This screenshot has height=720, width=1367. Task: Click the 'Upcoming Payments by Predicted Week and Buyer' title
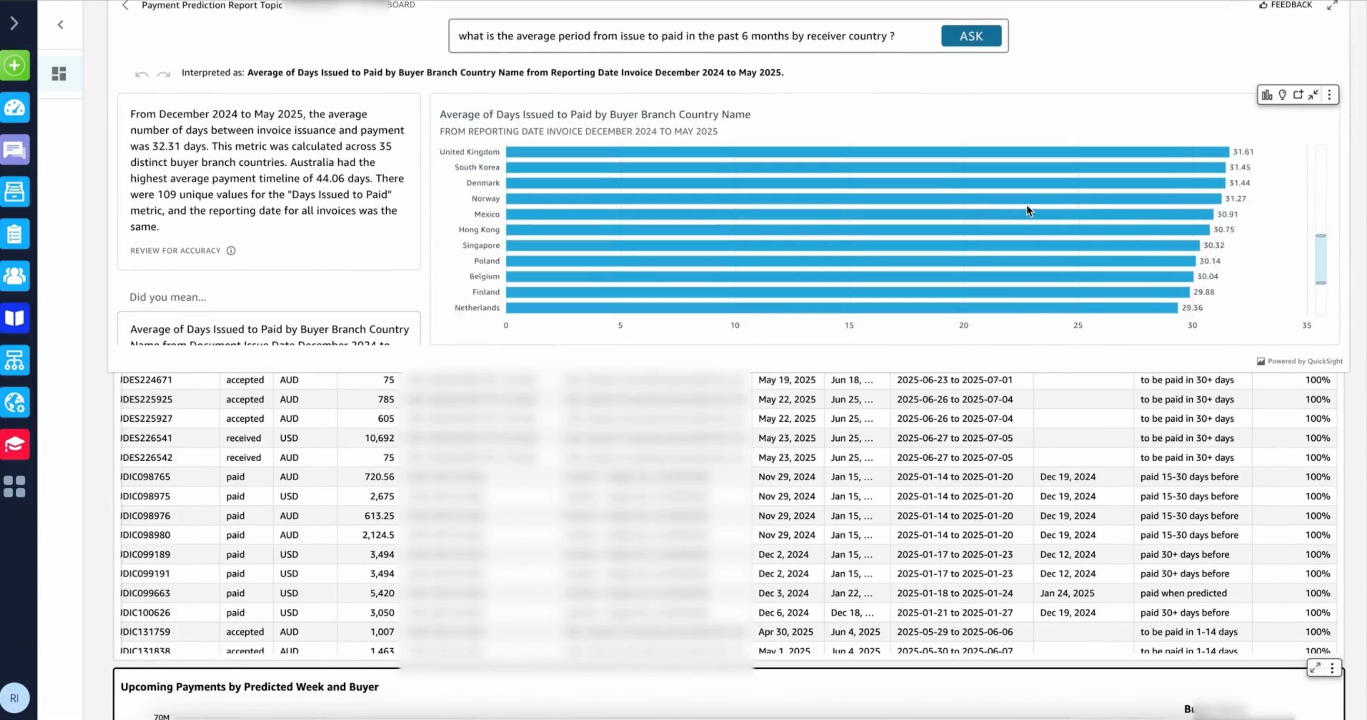[250, 687]
